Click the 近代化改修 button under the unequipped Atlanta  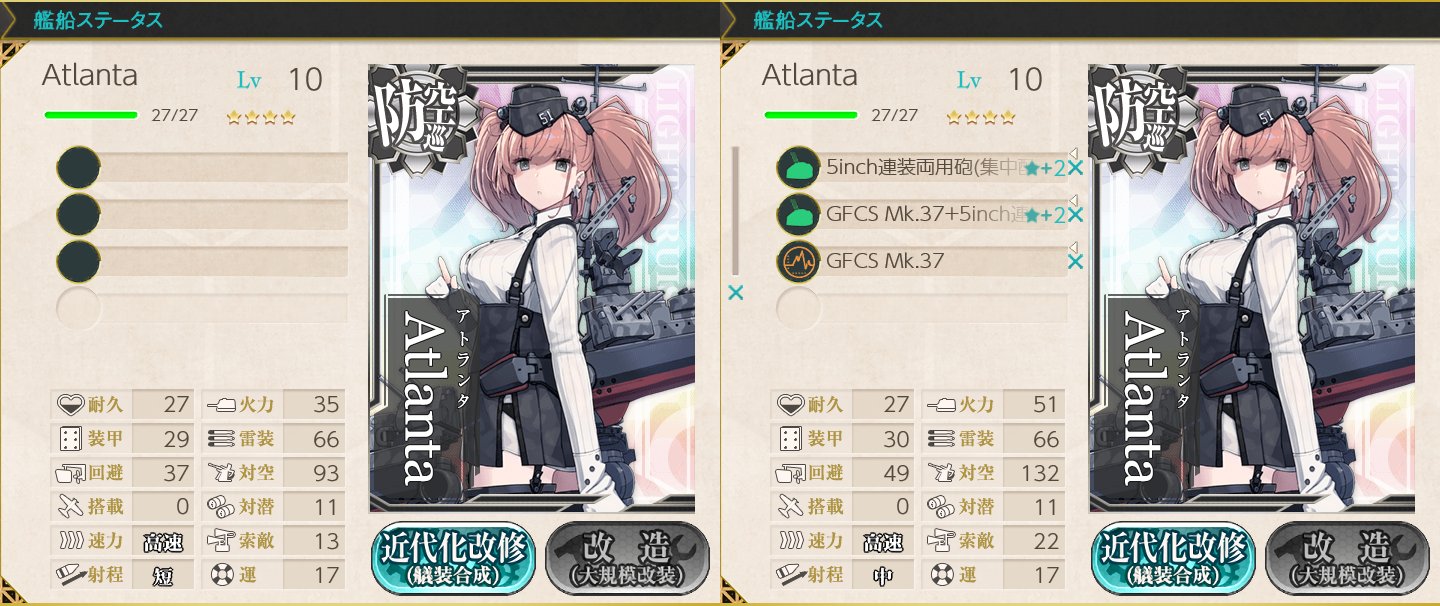click(455, 556)
